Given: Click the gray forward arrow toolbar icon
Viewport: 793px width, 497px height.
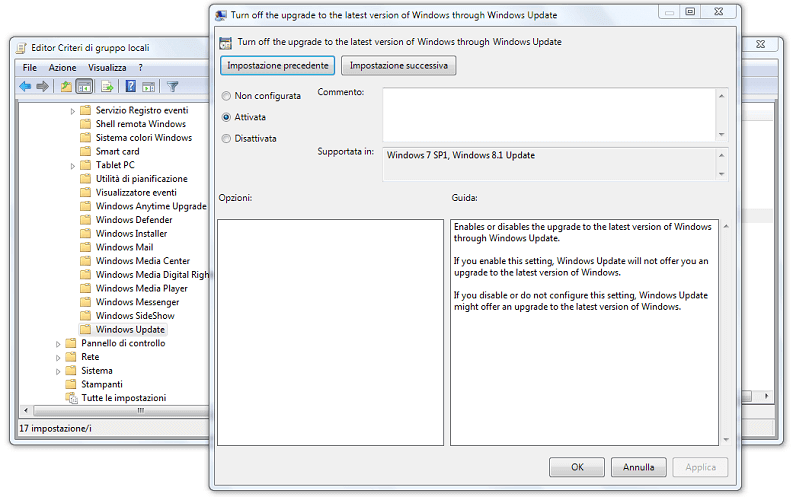Looking at the screenshot, I should point(42,86).
